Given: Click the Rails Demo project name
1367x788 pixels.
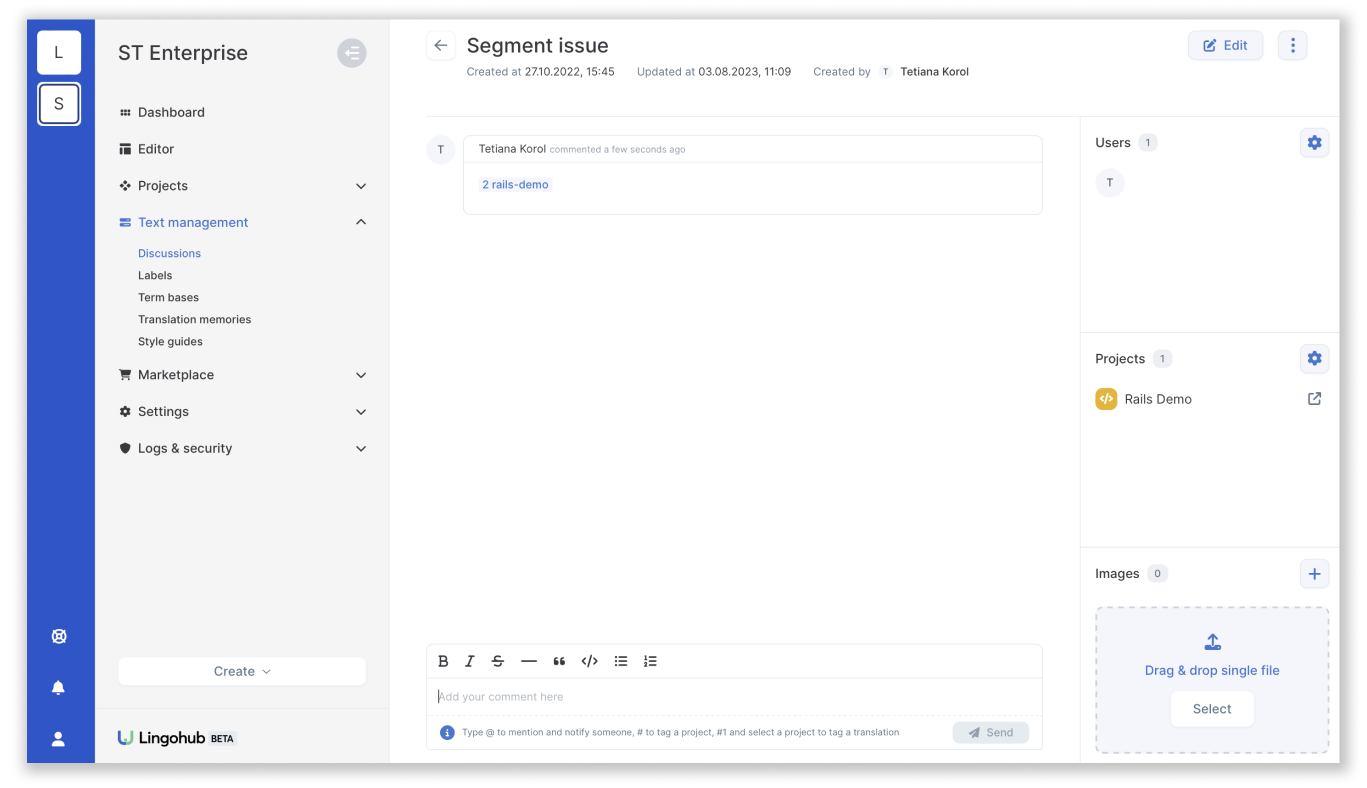Looking at the screenshot, I should (1158, 399).
